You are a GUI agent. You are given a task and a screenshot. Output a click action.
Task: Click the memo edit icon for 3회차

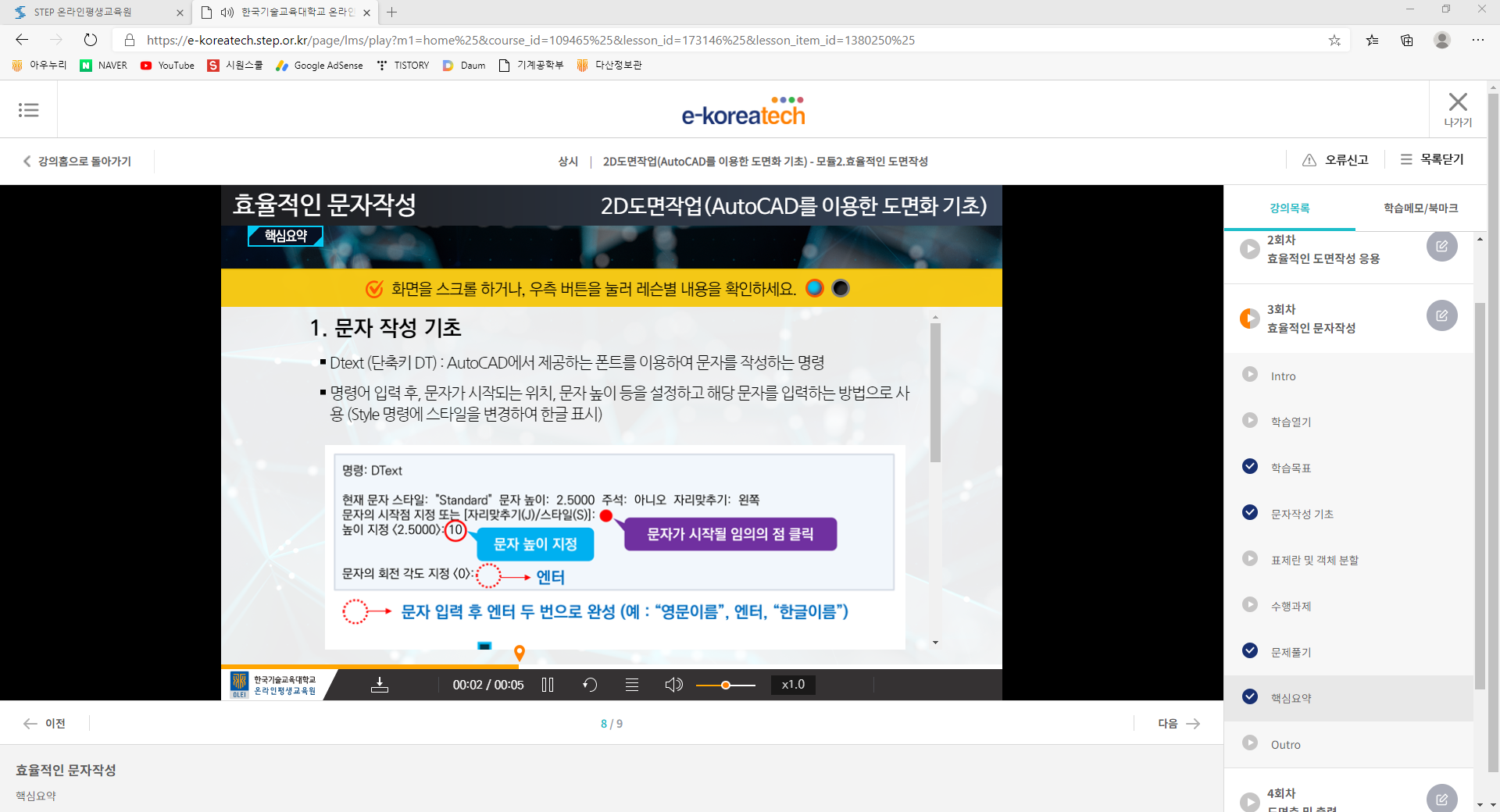(1442, 315)
